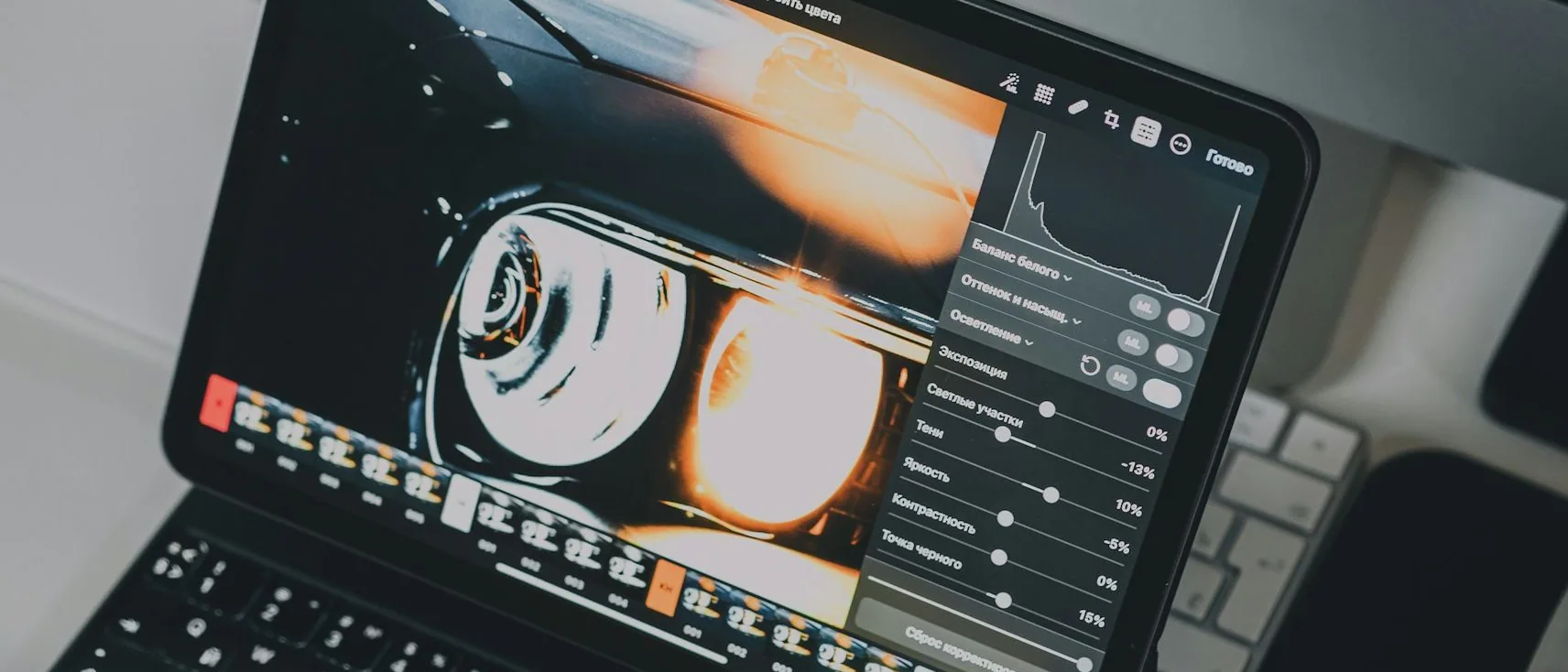Click the Контрастность slider knob
Screen dimensions: 1568x672
[998, 557]
